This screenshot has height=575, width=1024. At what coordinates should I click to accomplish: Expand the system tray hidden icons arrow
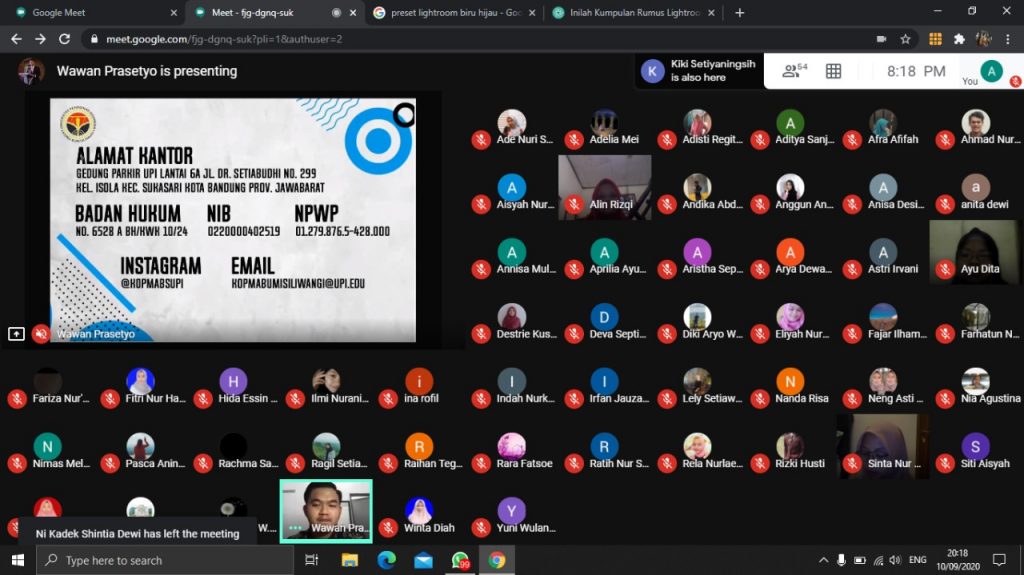[x=823, y=560]
